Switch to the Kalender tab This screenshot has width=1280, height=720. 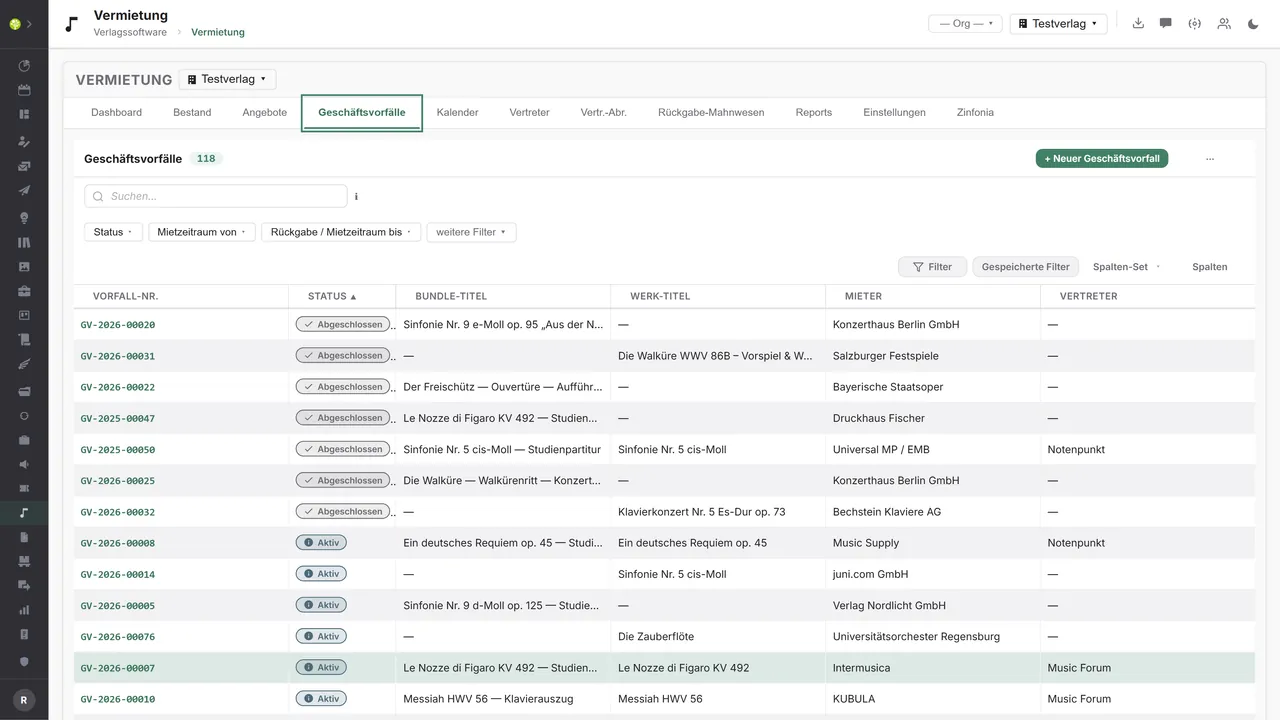[458, 112]
